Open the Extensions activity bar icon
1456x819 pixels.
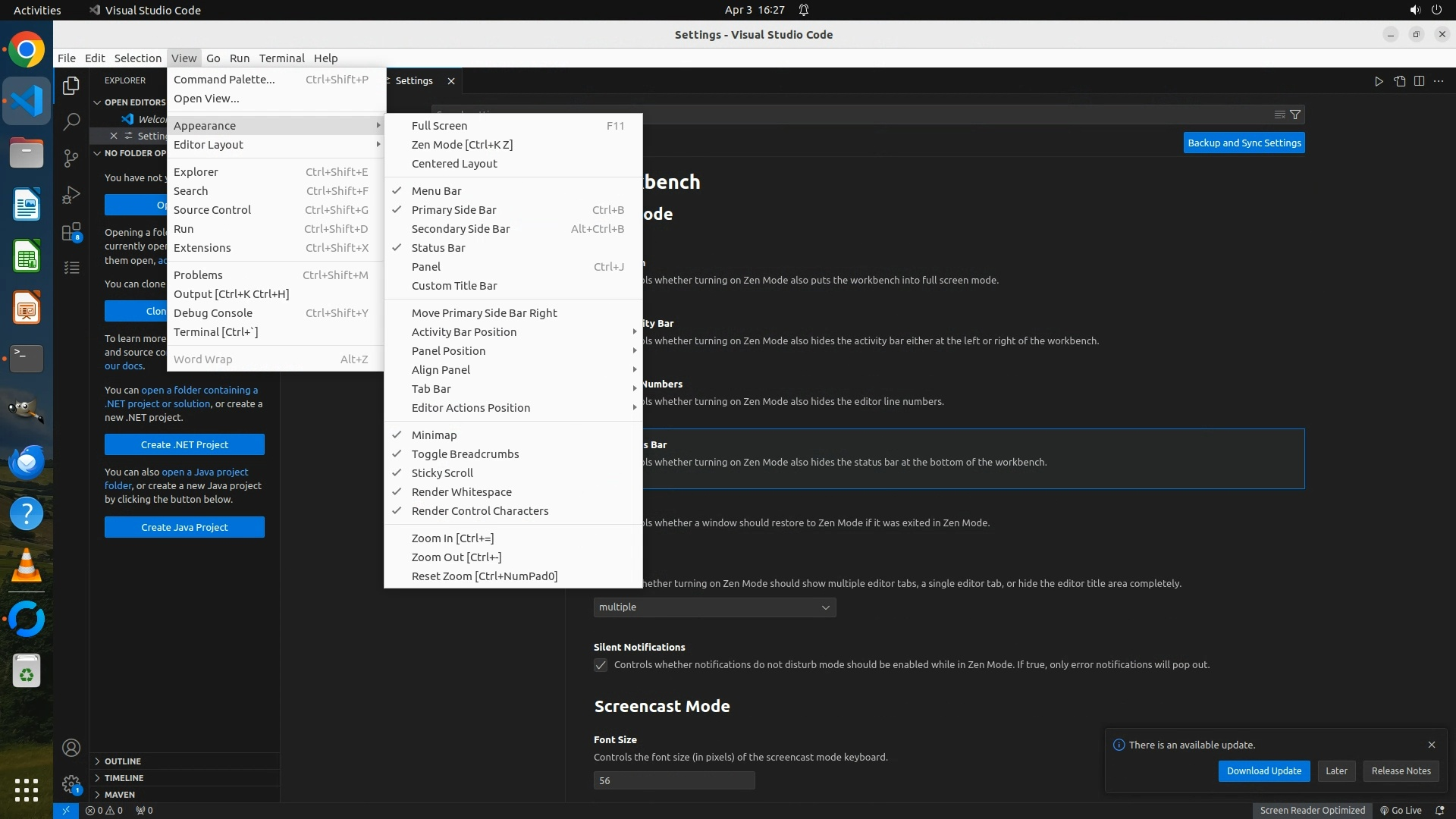coord(71,232)
